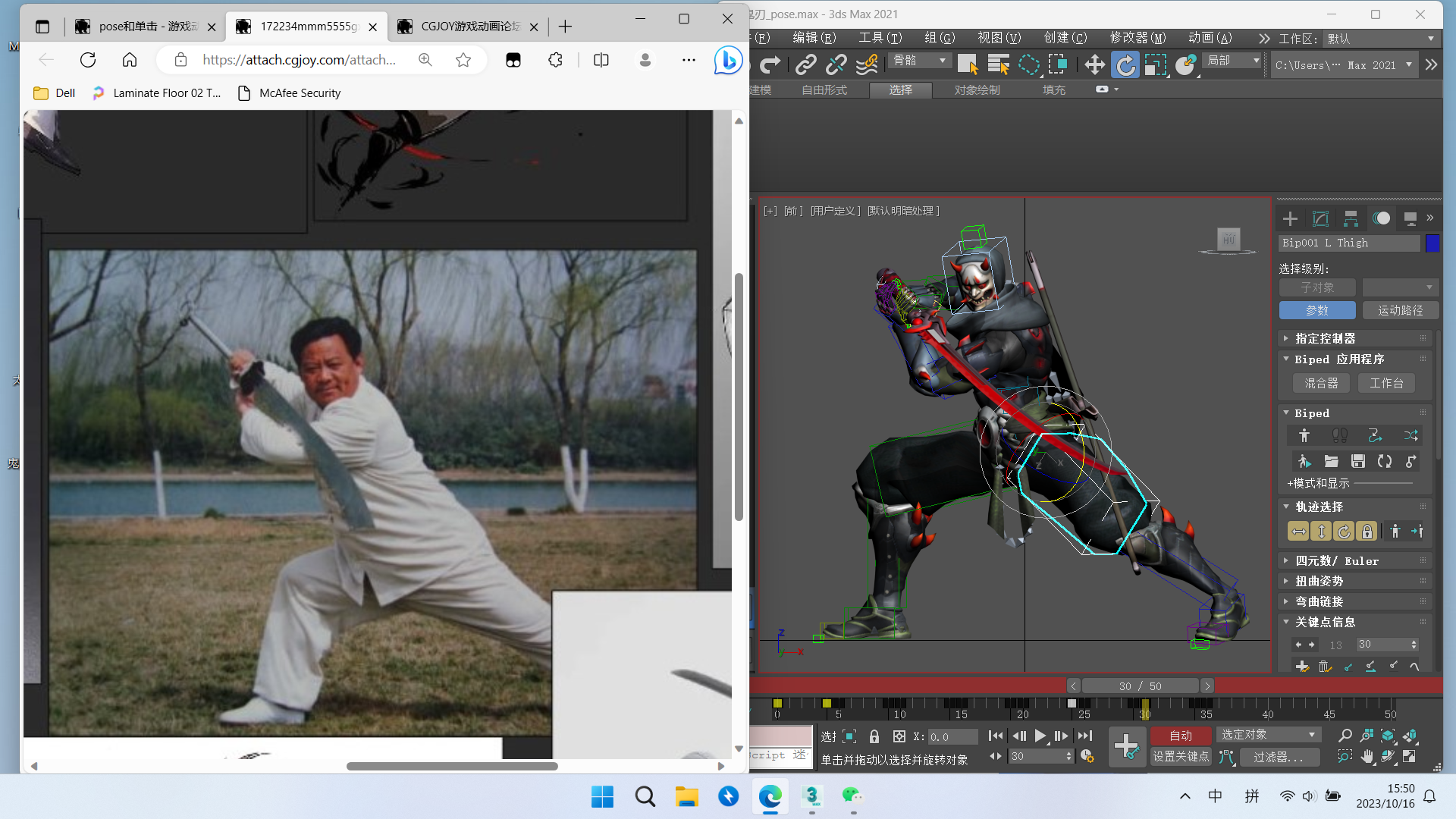
Task: Switch to the 对象绘制 ribbon tab
Action: (x=977, y=90)
